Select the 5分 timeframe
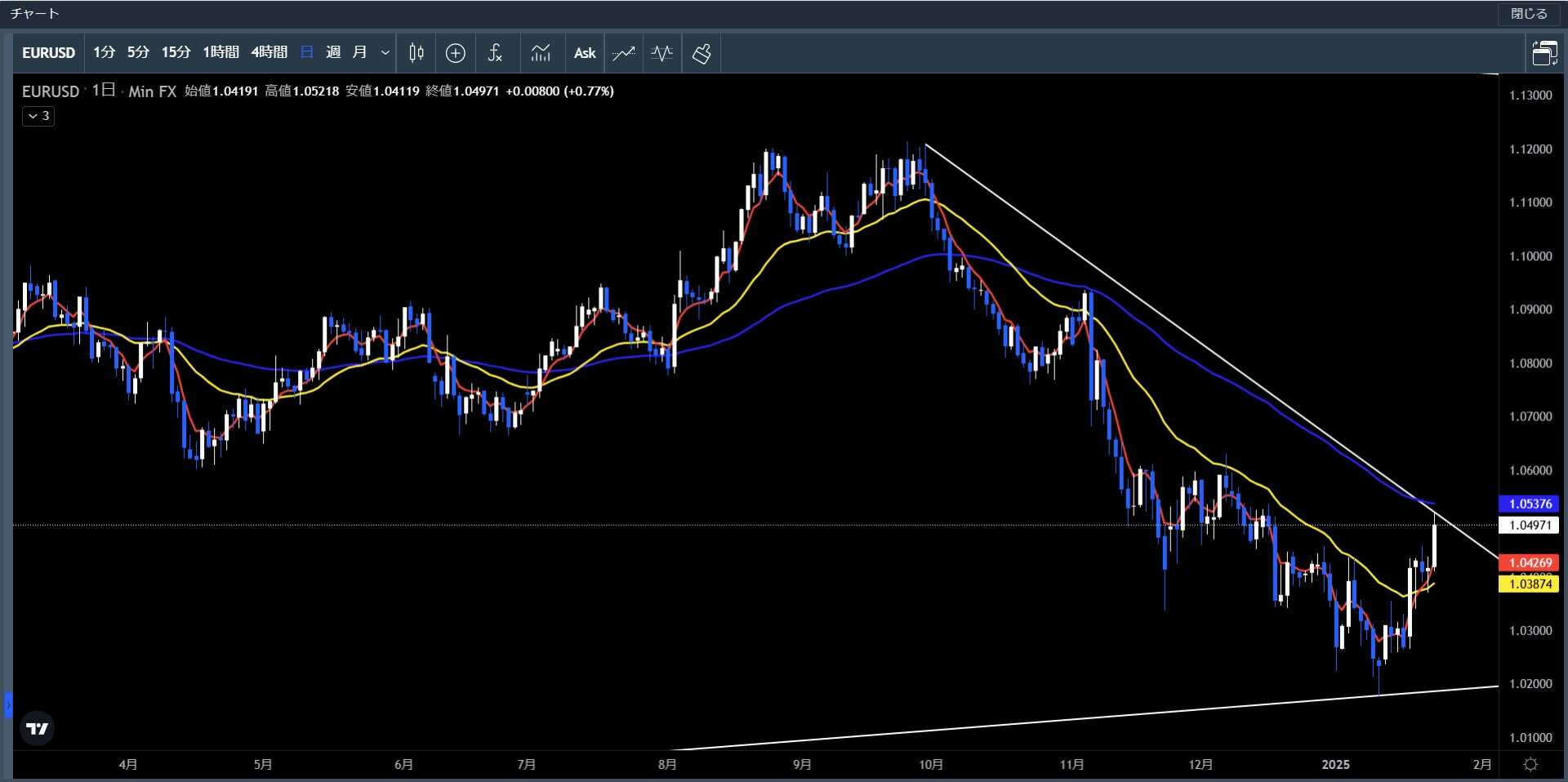 click(x=138, y=52)
